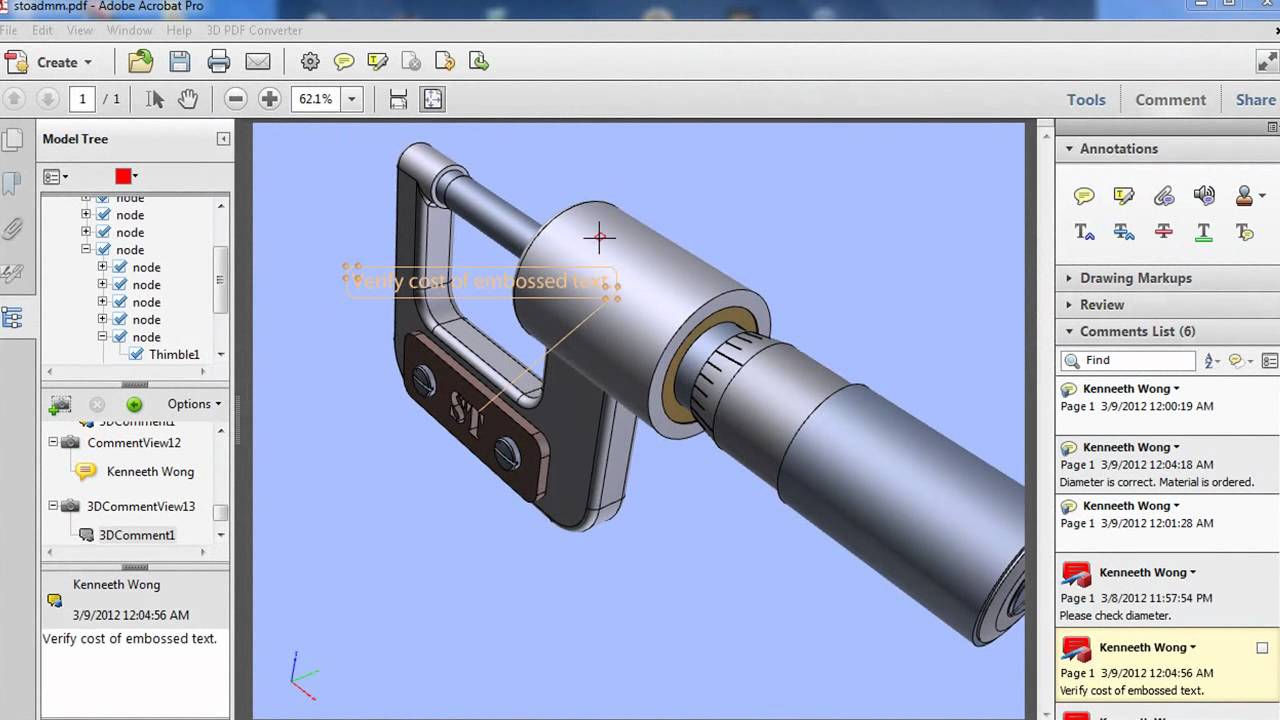Open the model tree highlight color swatch

click(x=127, y=177)
